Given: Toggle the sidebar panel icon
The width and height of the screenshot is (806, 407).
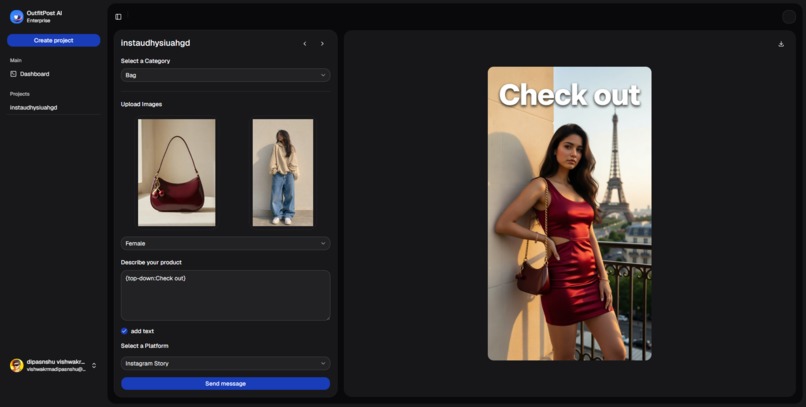Looking at the screenshot, I should tap(118, 17).
